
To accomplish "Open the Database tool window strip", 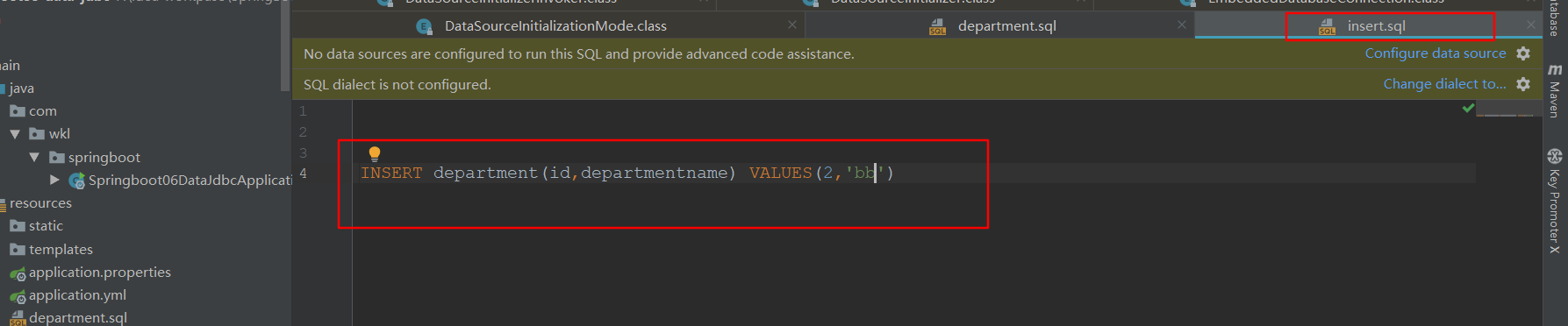I will click(1555, 18).
